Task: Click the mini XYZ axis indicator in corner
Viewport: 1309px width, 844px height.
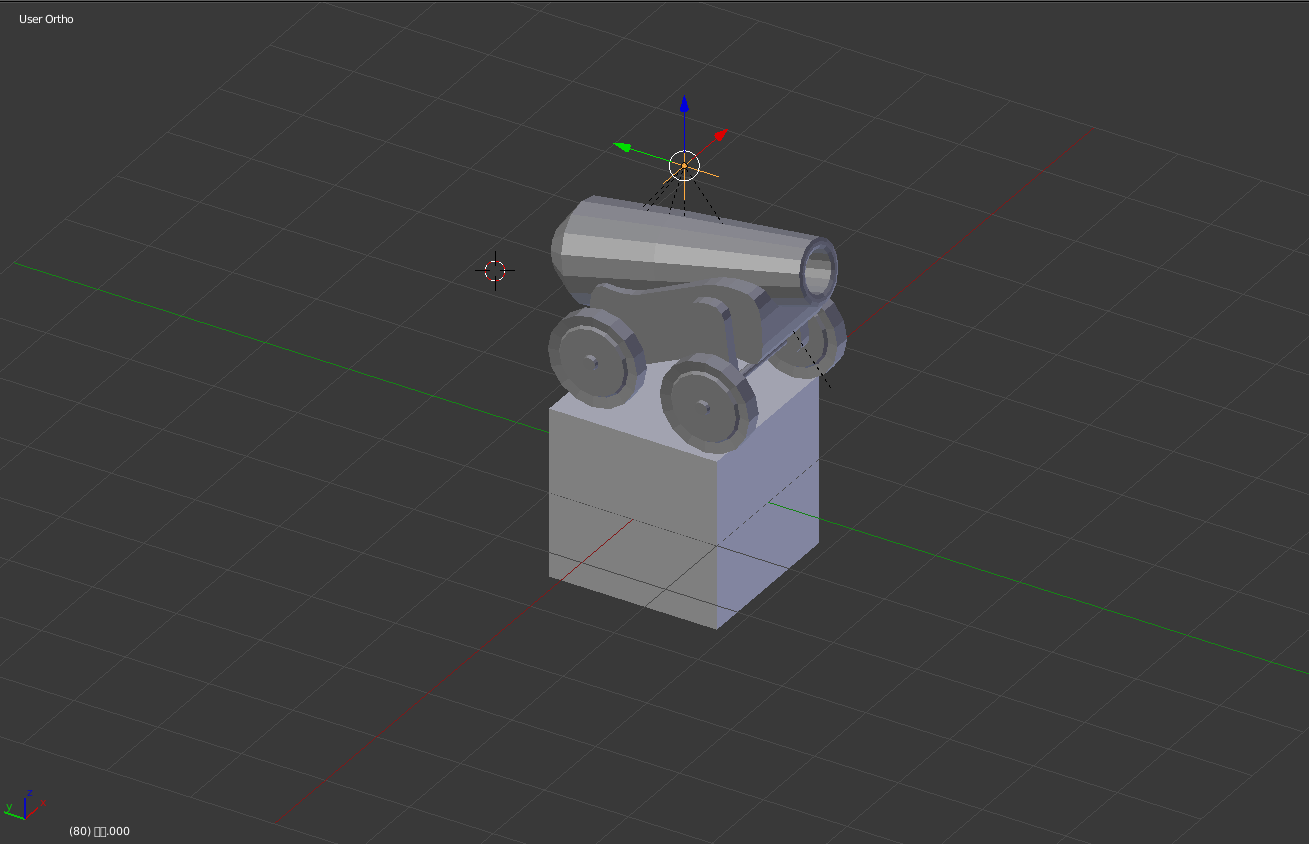Action: coord(24,806)
